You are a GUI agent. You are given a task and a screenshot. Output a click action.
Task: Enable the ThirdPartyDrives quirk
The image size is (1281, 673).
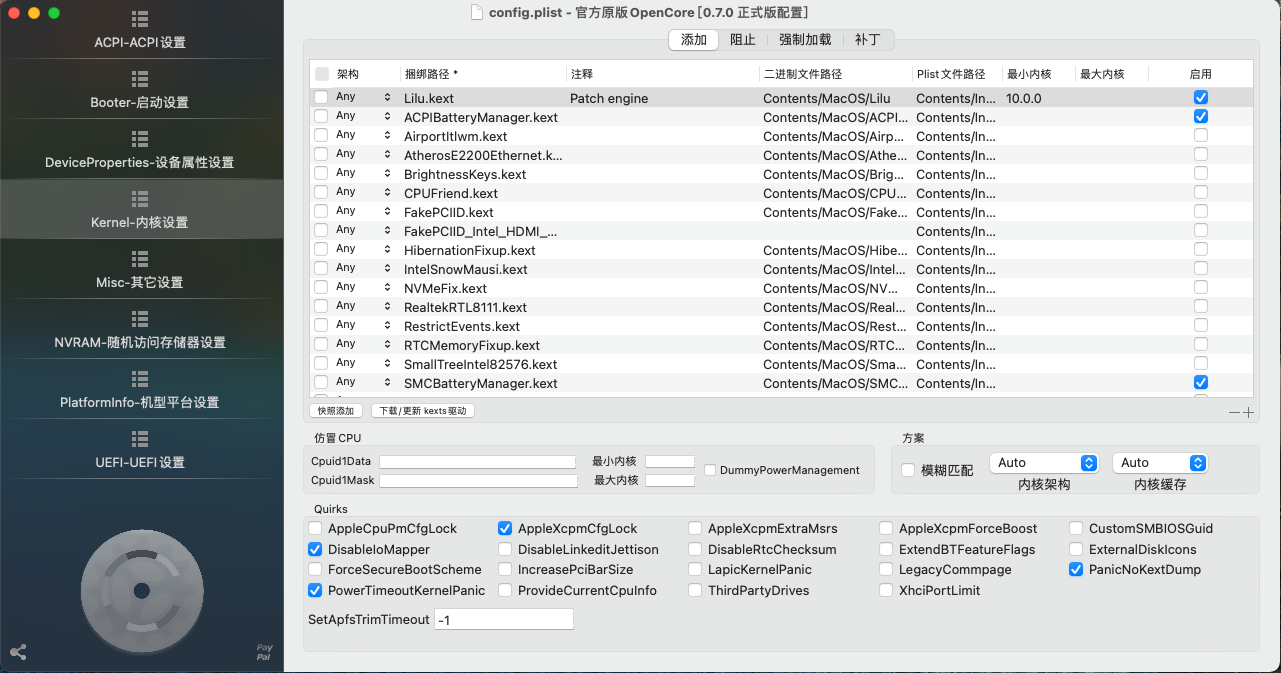pyautogui.click(x=695, y=590)
